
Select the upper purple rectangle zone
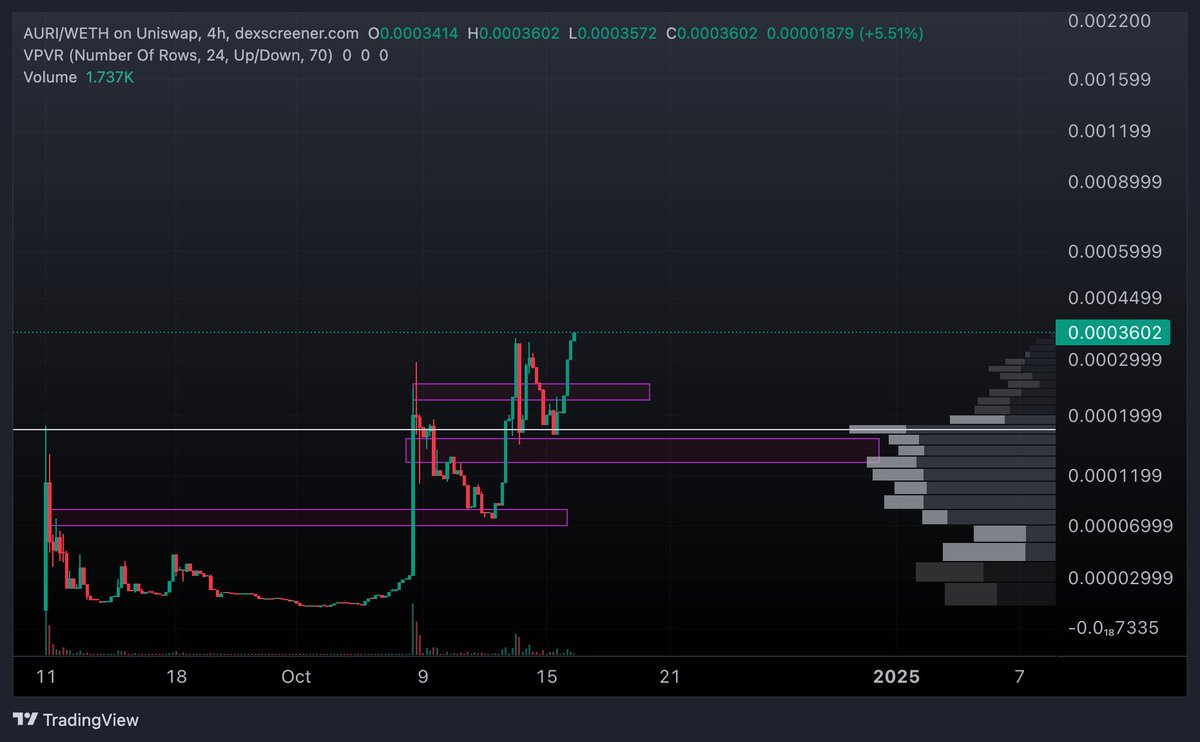(531, 391)
